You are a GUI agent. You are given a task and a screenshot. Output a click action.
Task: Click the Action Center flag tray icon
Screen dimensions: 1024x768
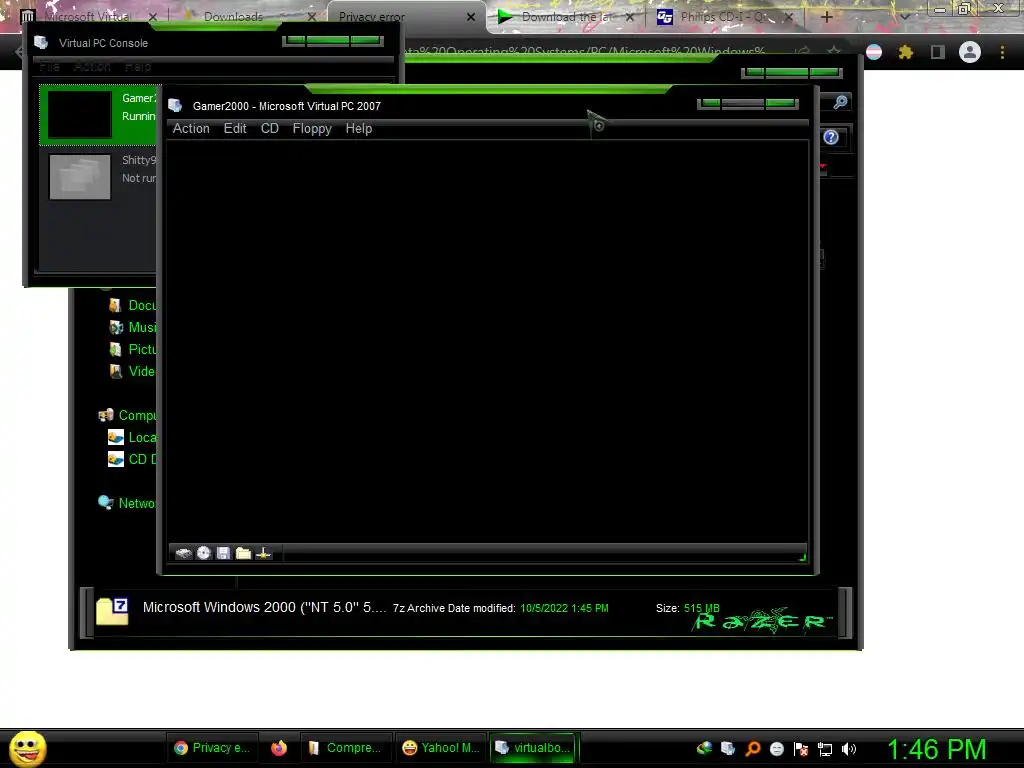(801, 749)
